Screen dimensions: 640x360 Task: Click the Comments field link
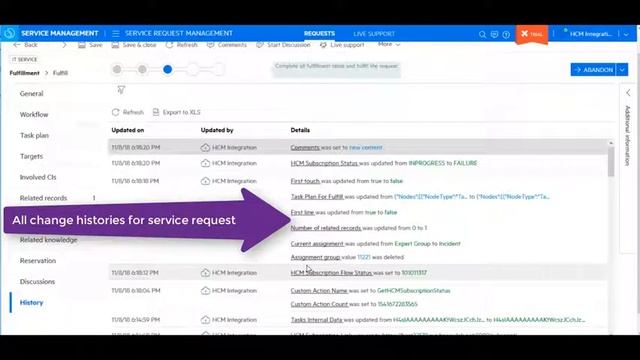(x=305, y=147)
